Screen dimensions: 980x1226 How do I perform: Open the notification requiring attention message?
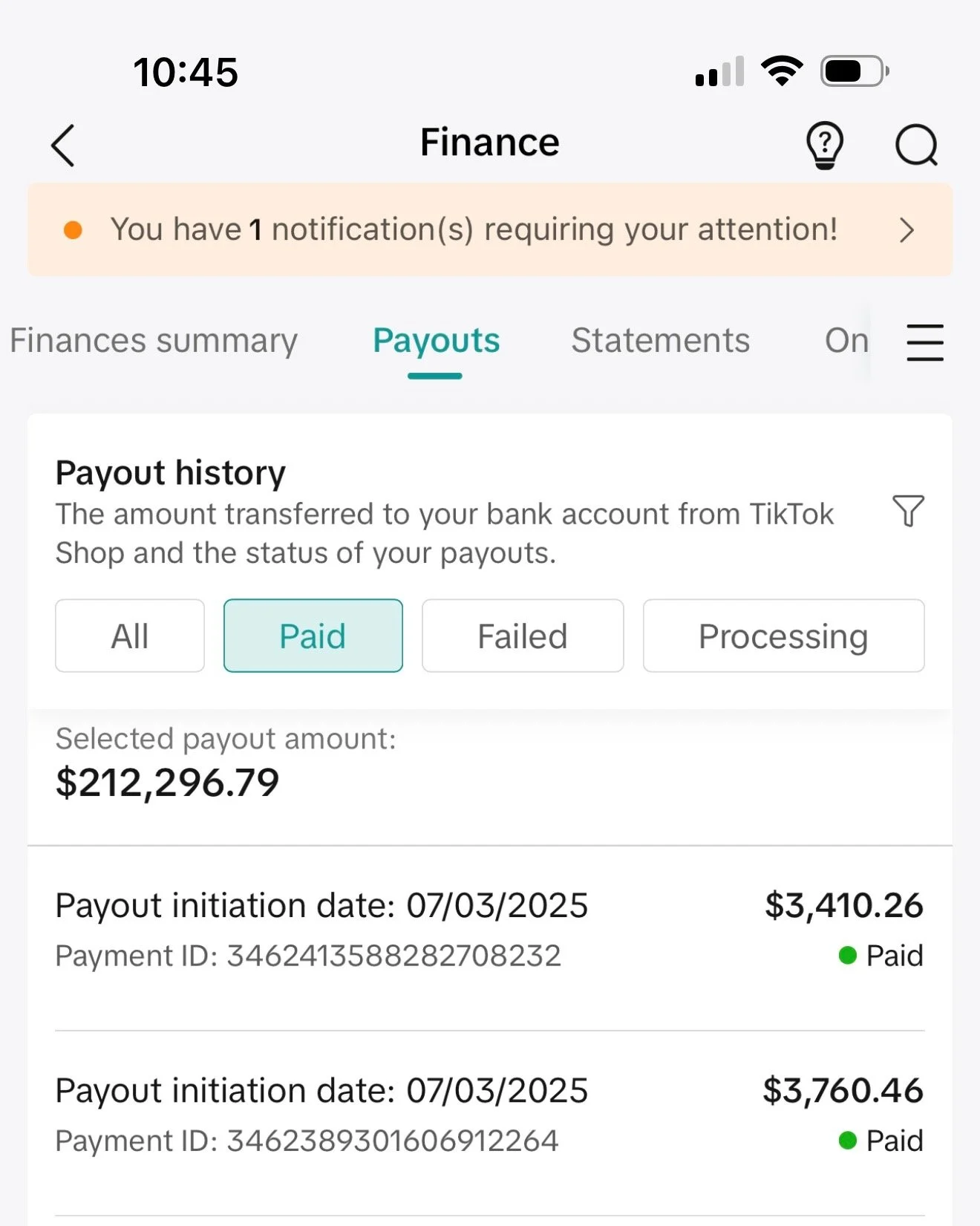[474, 229]
